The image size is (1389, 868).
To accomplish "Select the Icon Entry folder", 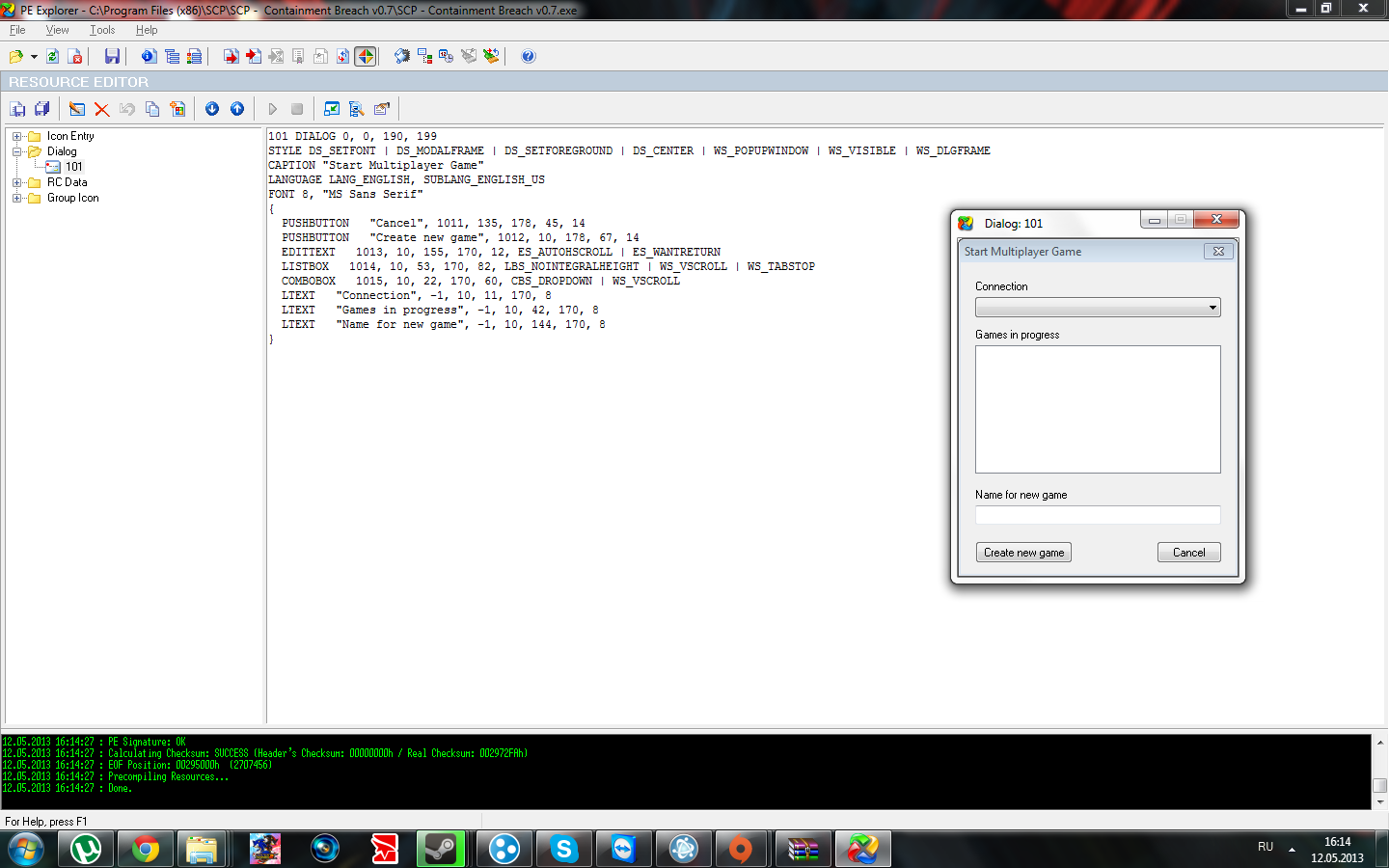I will coord(70,136).
